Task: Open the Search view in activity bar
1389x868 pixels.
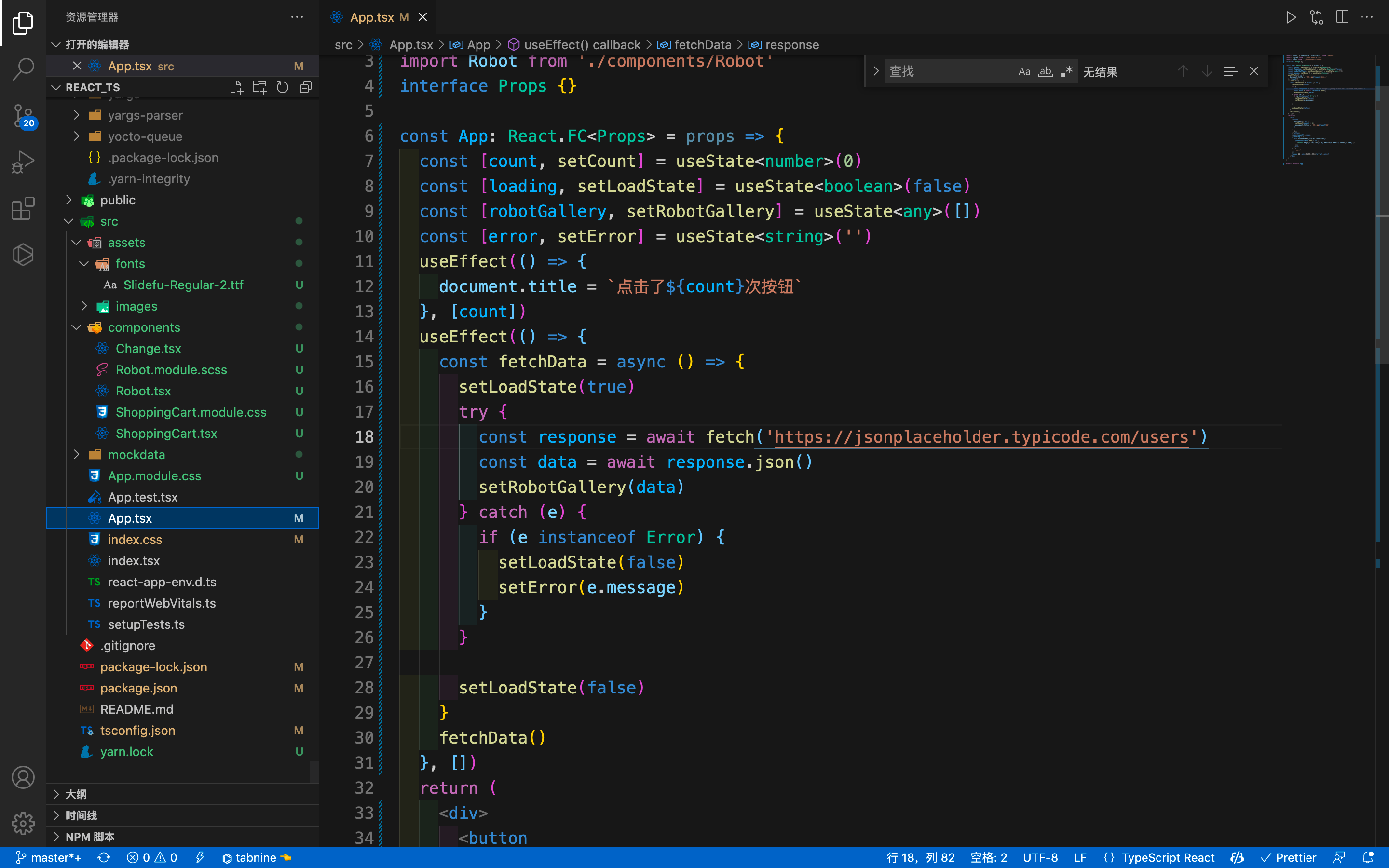Action: point(23,69)
